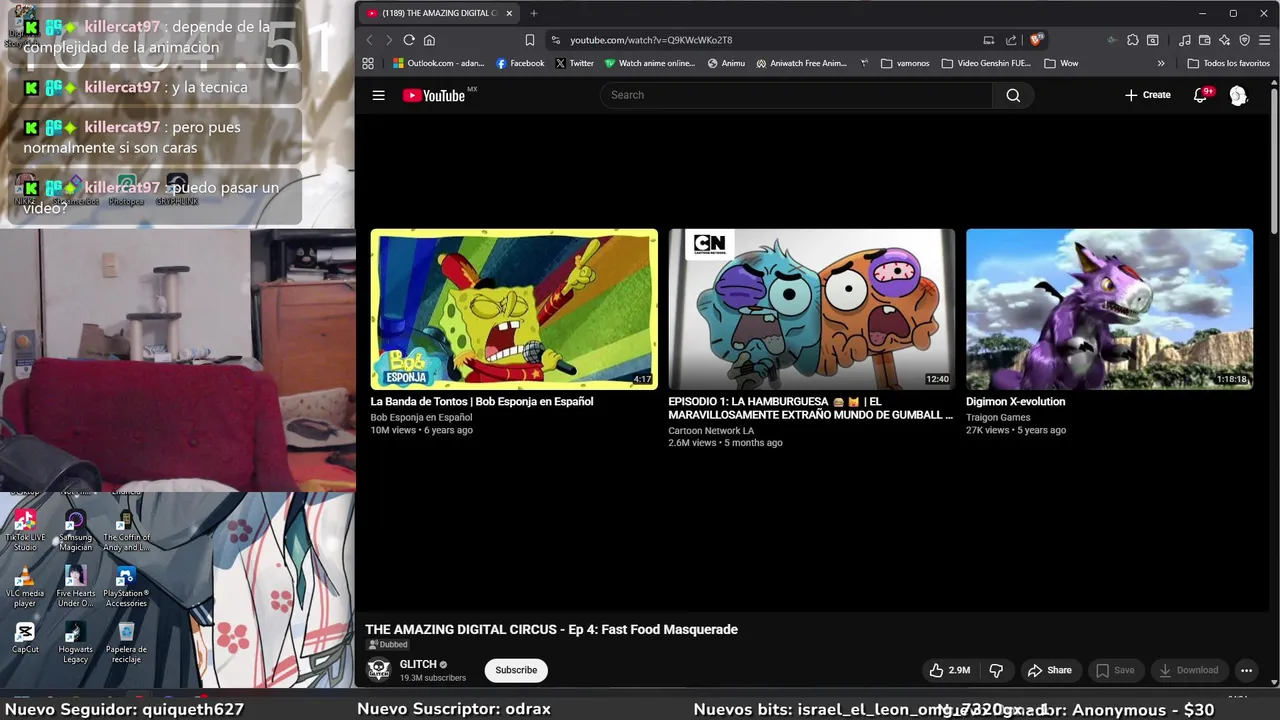1280x720 pixels.
Task: Select Hogwarts Legacy desktop shortcut
Action: [x=75, y=642]
